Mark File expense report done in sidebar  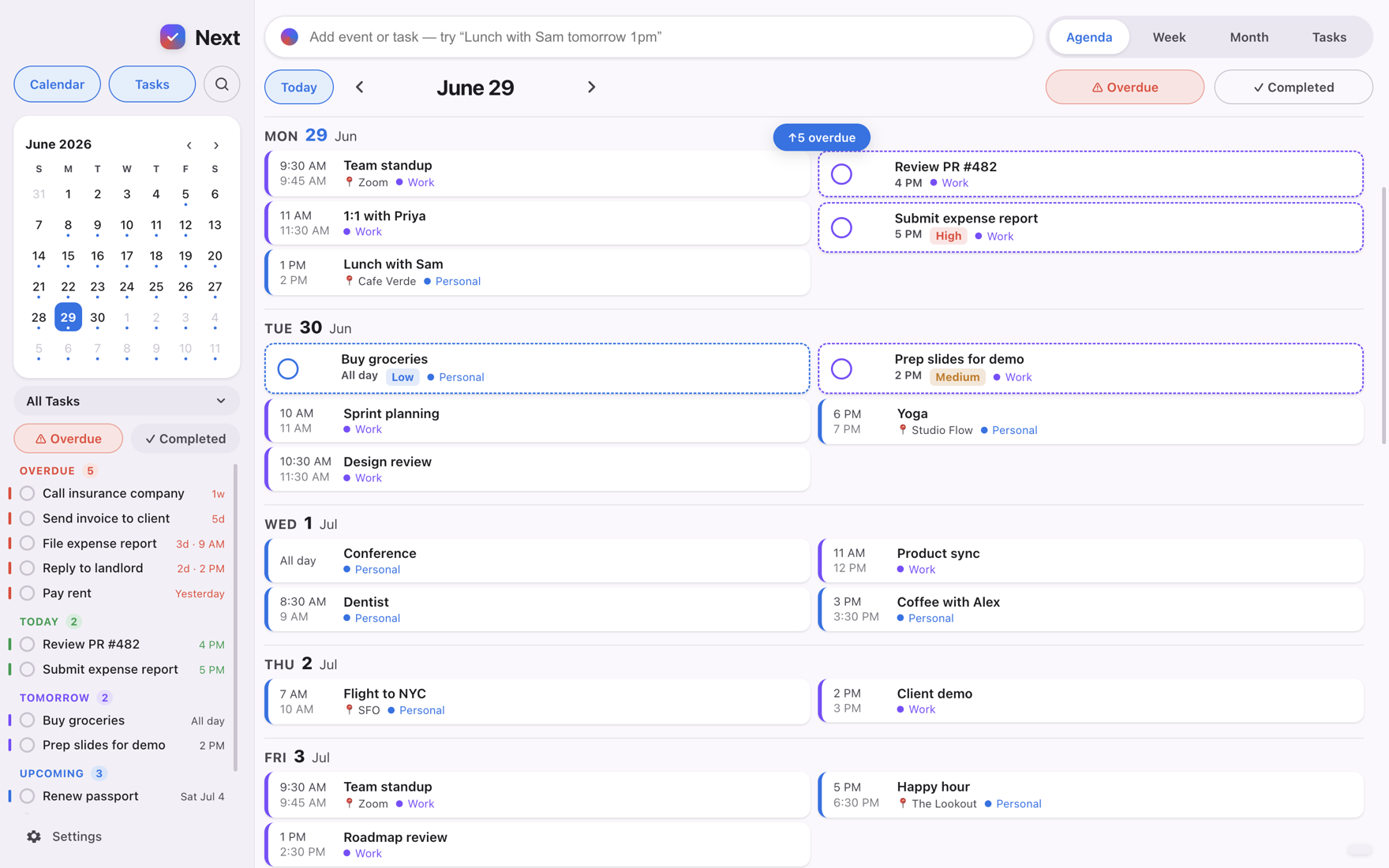28,544
